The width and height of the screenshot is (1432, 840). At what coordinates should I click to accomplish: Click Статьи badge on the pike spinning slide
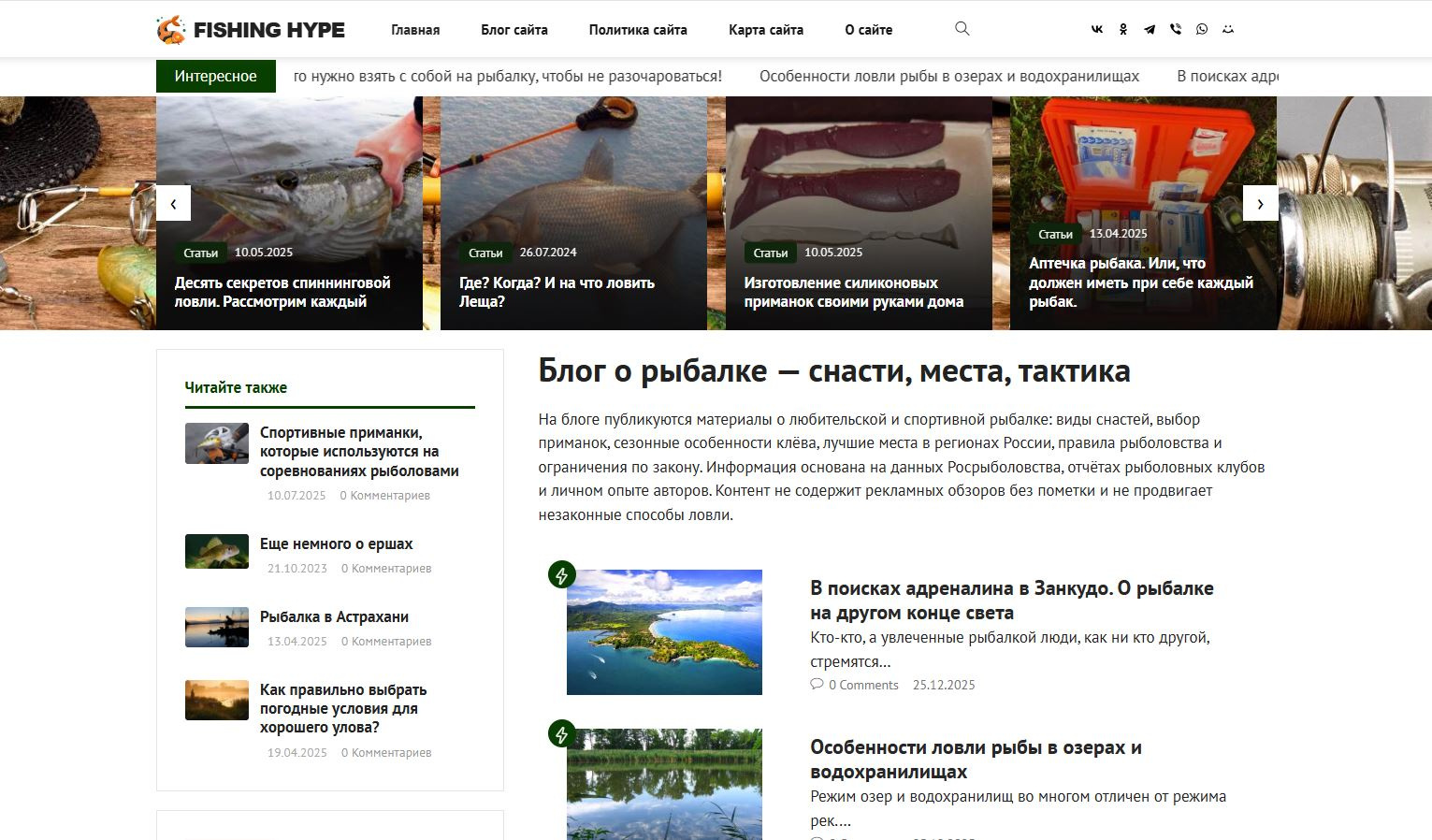click(x=200, y=253)
